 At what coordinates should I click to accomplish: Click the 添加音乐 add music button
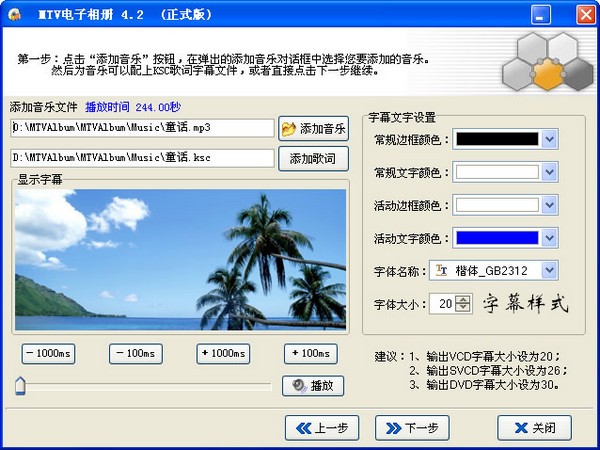pyautogui.click(x=313, y=129)
